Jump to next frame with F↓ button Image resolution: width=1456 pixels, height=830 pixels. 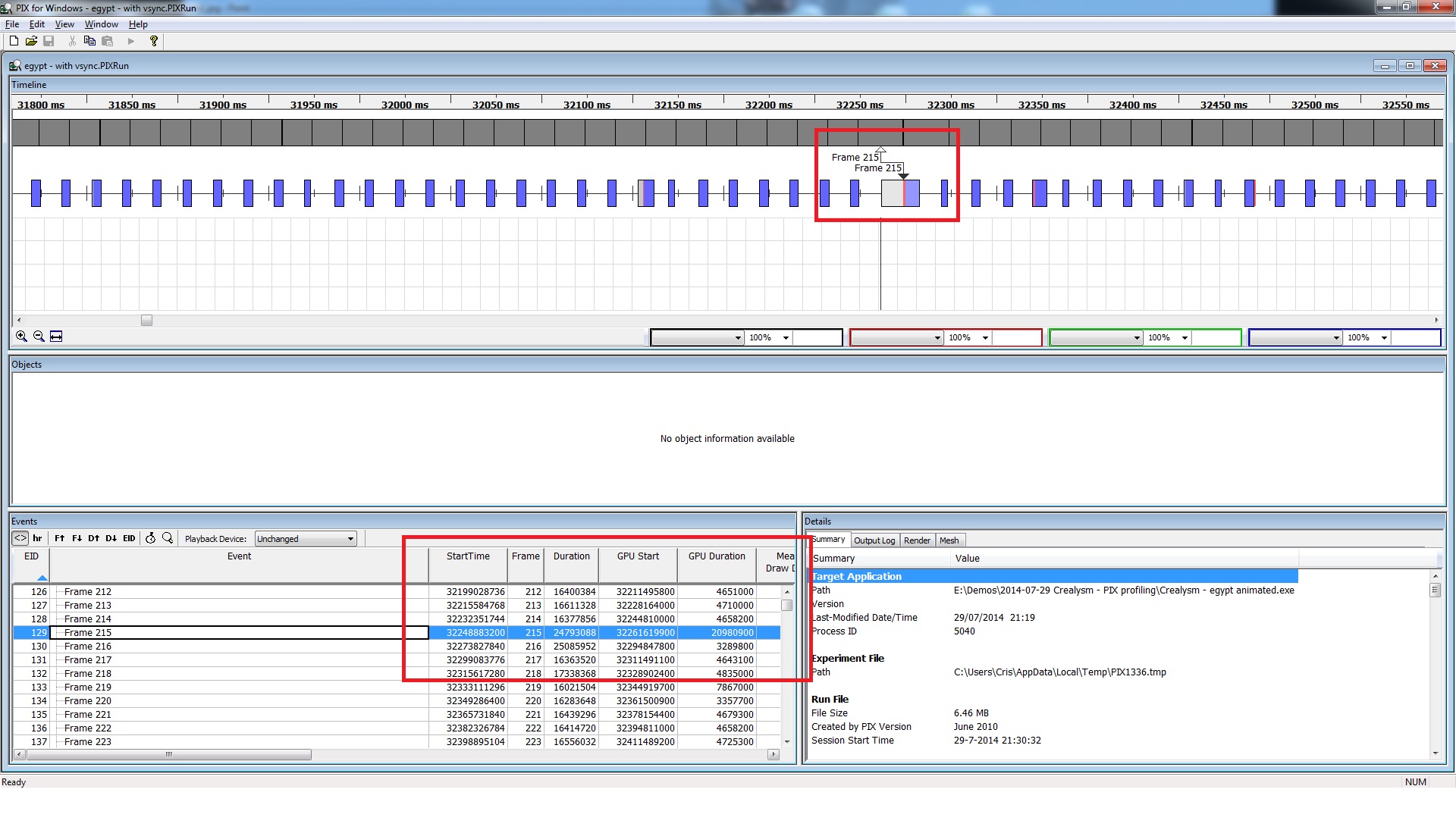77,538
